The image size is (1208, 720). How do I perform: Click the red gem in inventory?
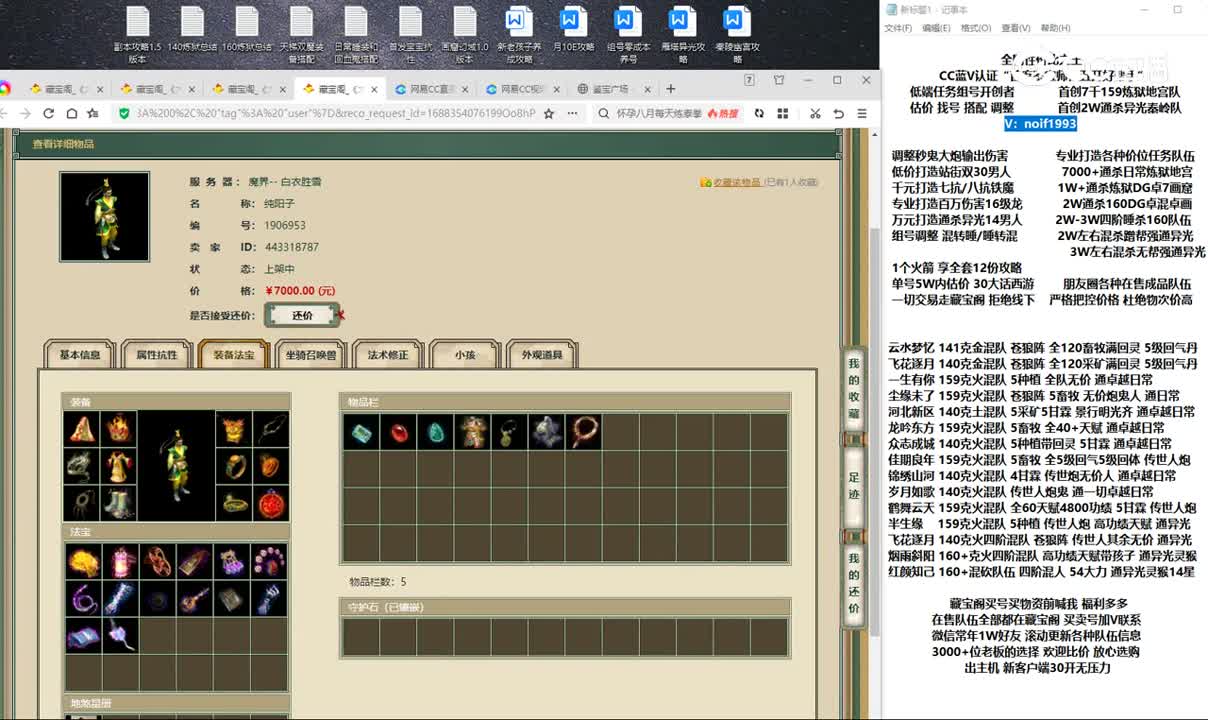397,432
